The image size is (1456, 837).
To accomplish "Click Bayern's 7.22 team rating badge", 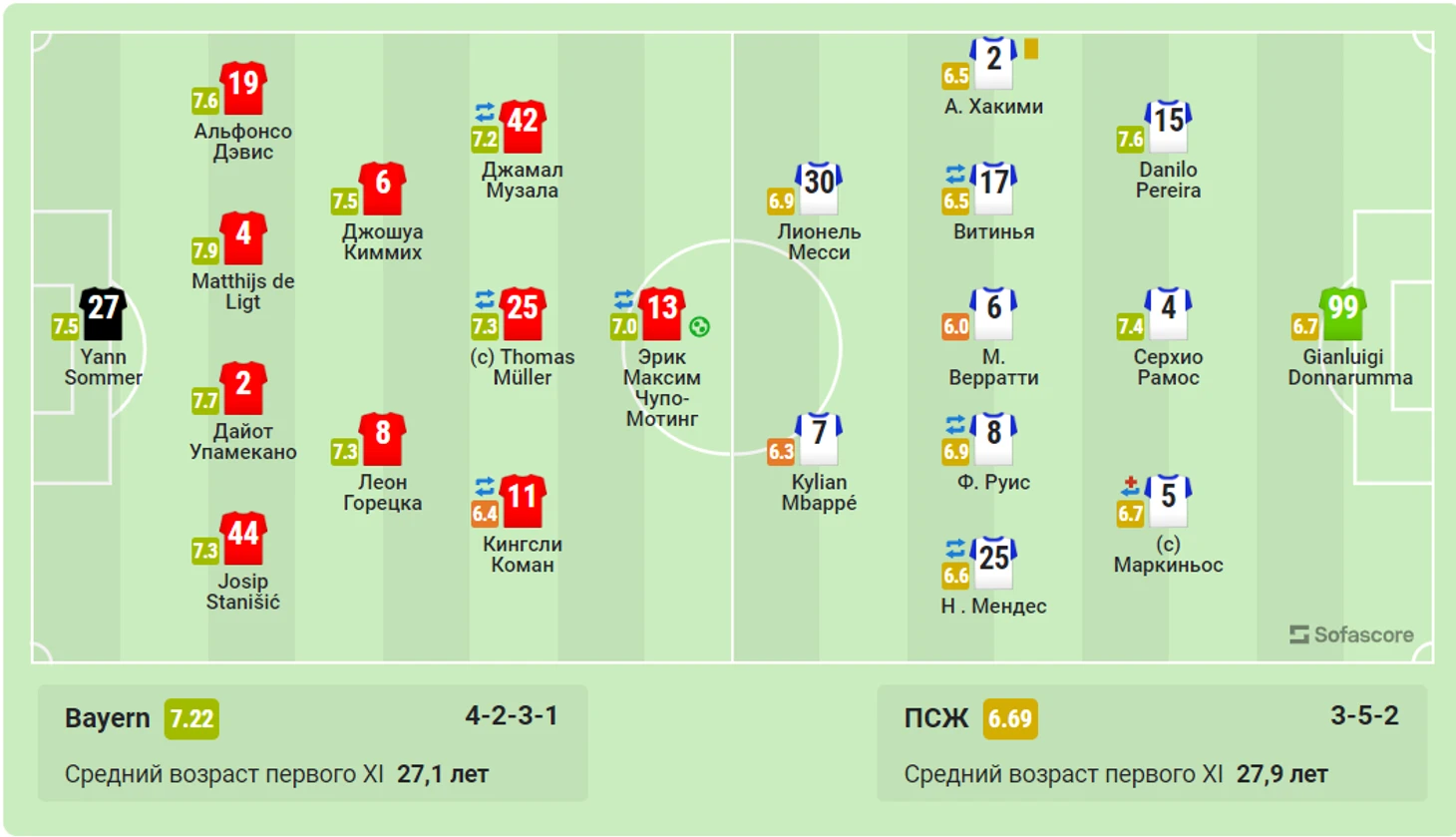I will click(191, 718).
